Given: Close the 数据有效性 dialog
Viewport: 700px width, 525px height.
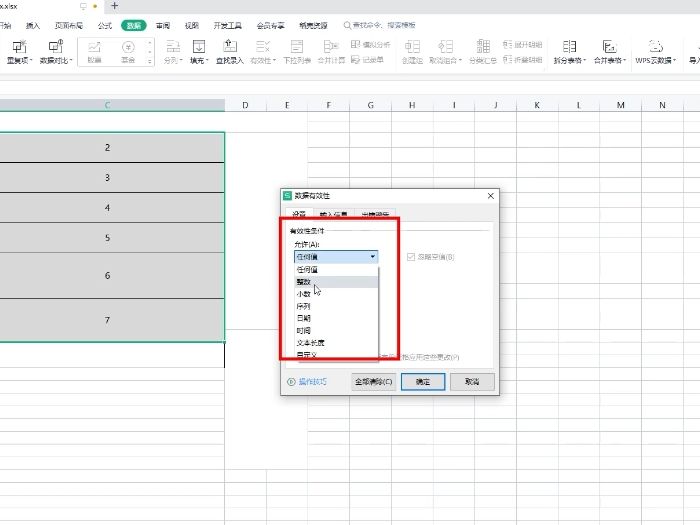Looking at the screenshot, I should [x=491, y=196].
